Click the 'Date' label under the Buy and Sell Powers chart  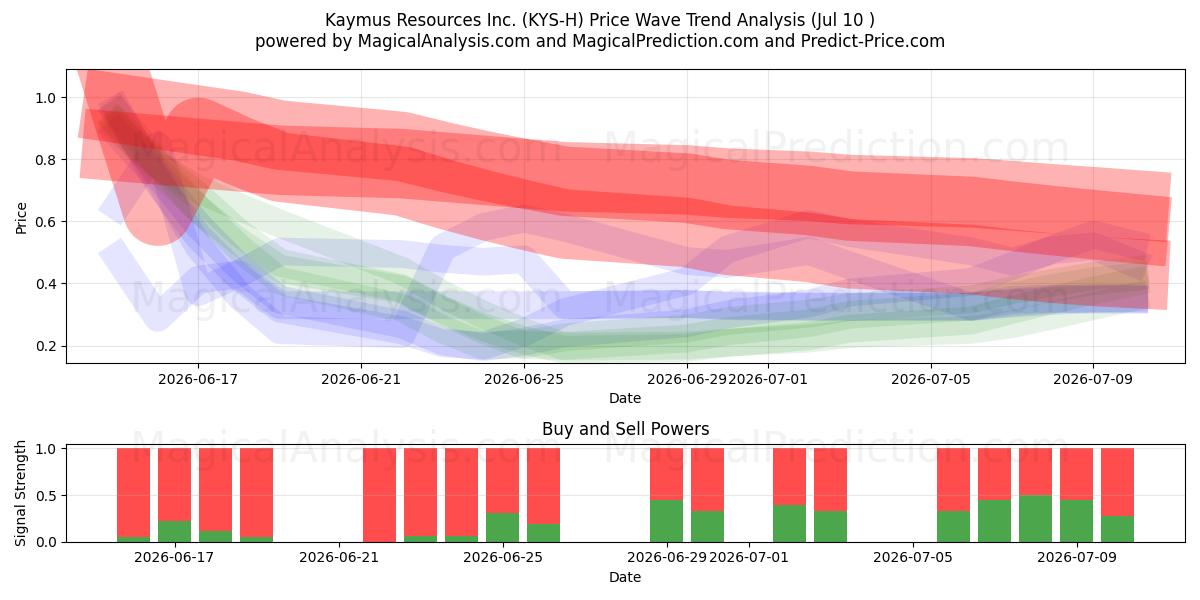(x=625, y=577)
